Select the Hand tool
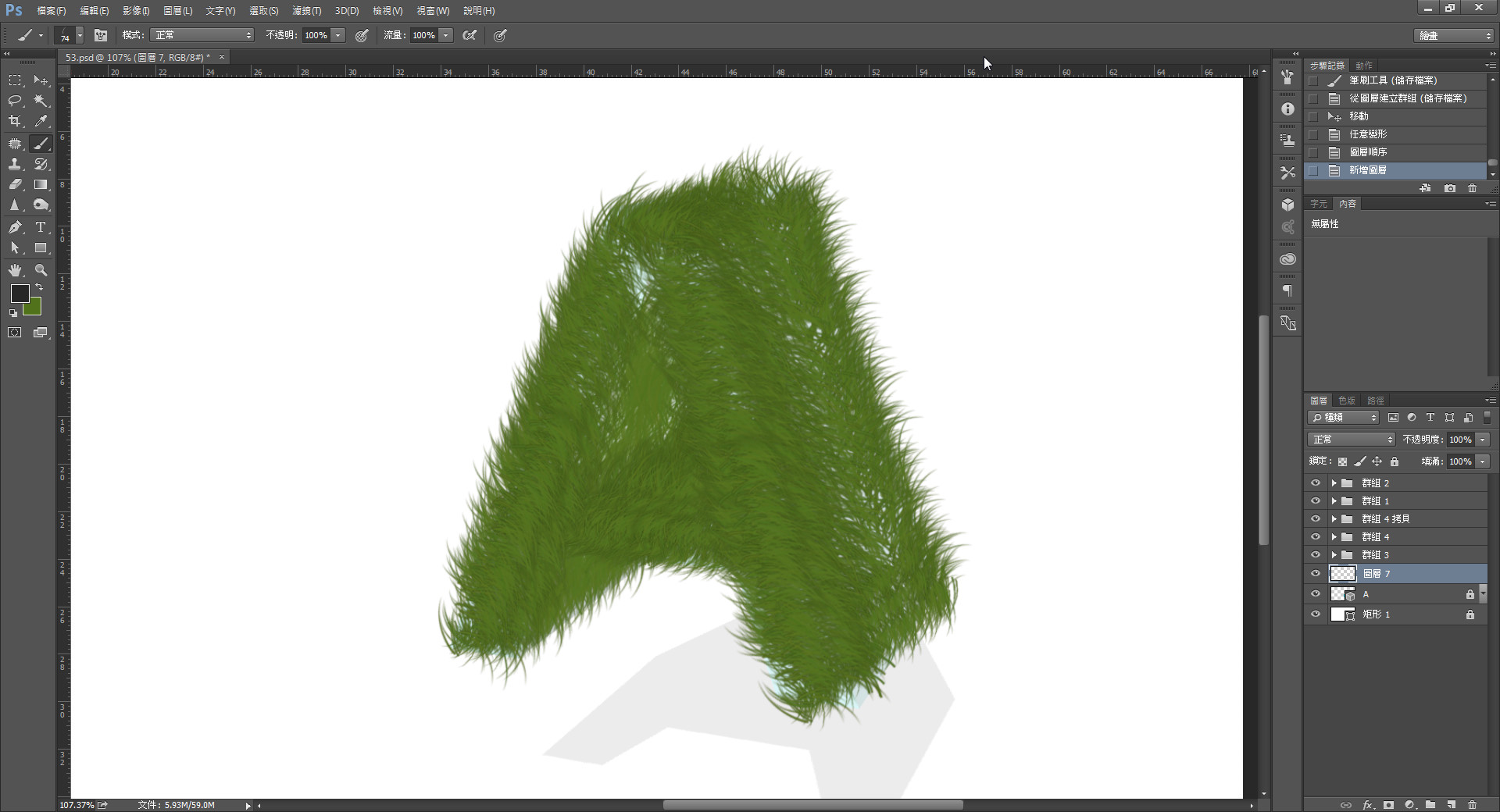Image resolution: width=1500 pixels, height=812 pixels. pyautogui.click(x=15, y=270)
